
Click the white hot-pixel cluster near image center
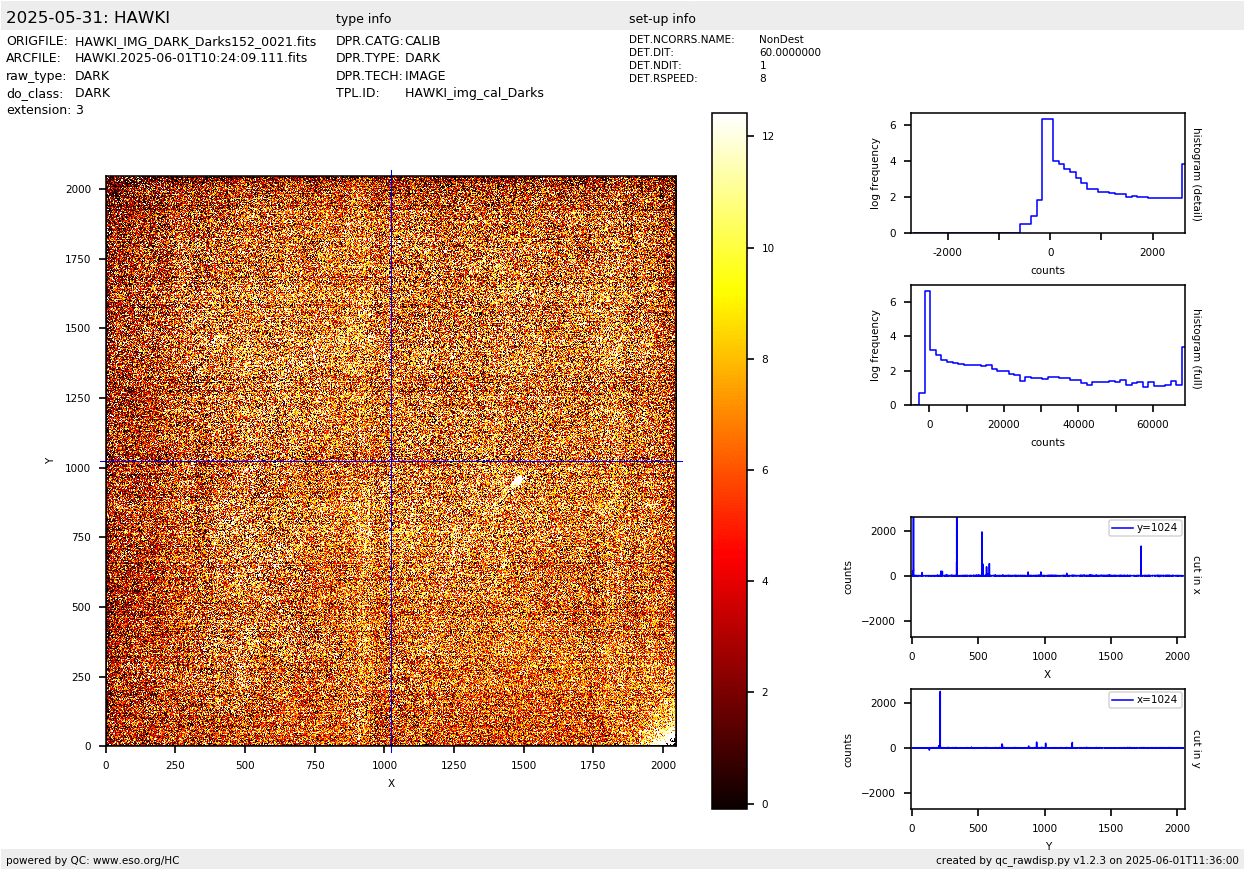pos(516,482)
